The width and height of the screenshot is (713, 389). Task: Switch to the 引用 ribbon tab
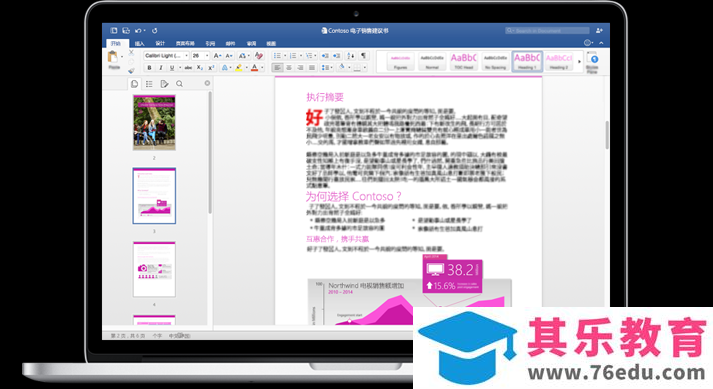[x=210, y=44]
